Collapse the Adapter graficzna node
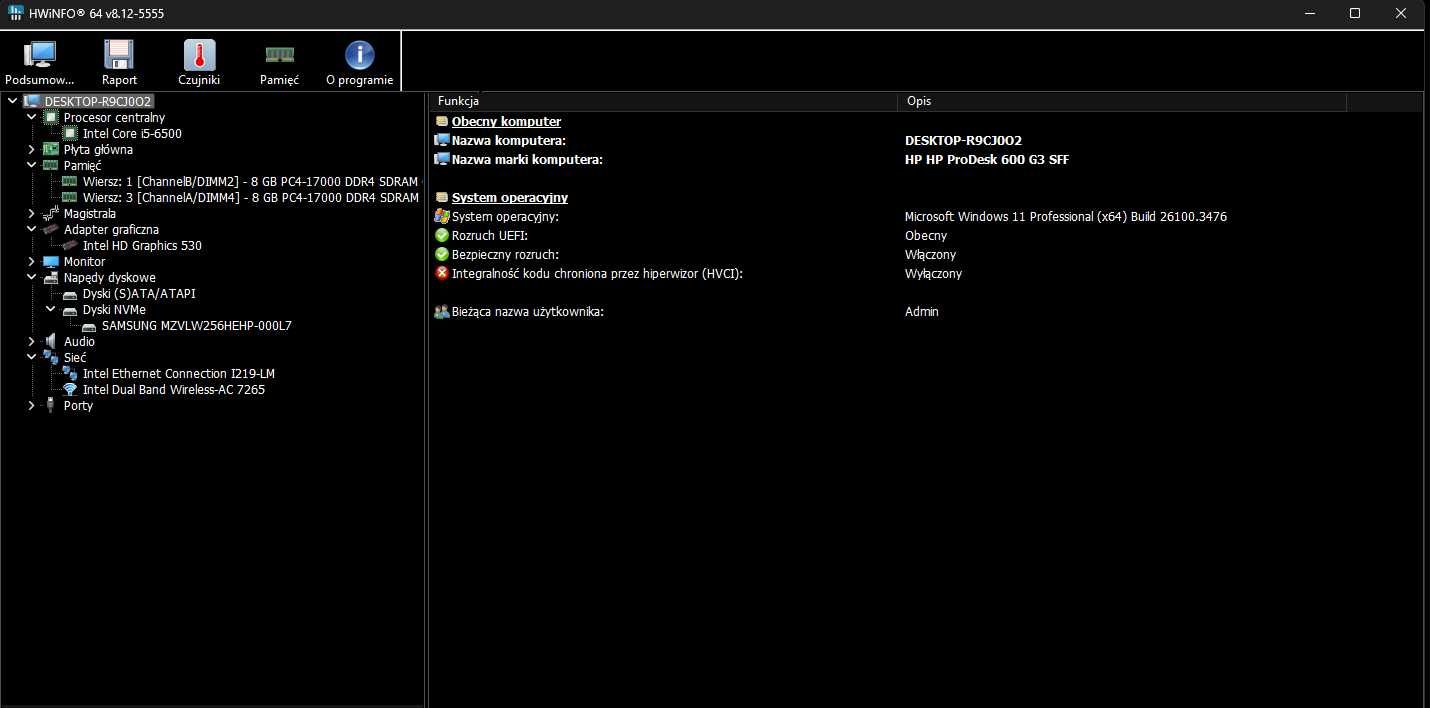 31,229
